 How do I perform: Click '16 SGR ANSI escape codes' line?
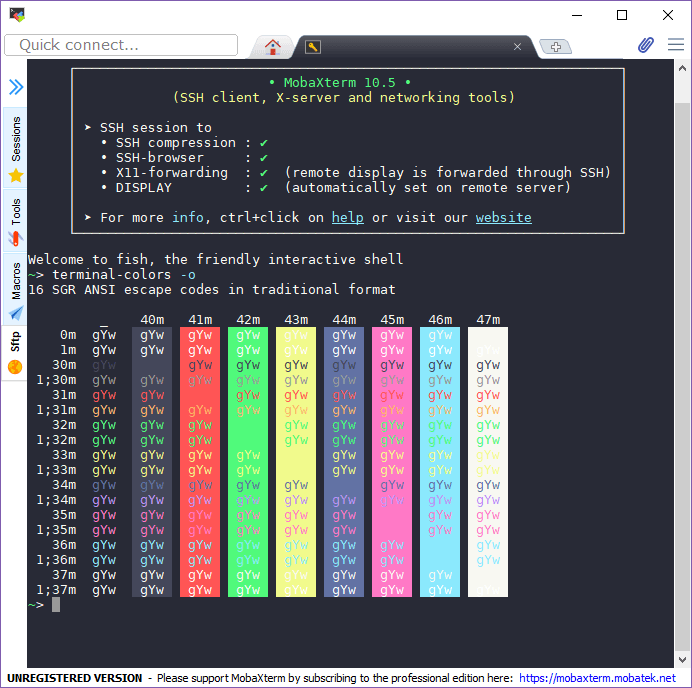(x=211, y=289)
